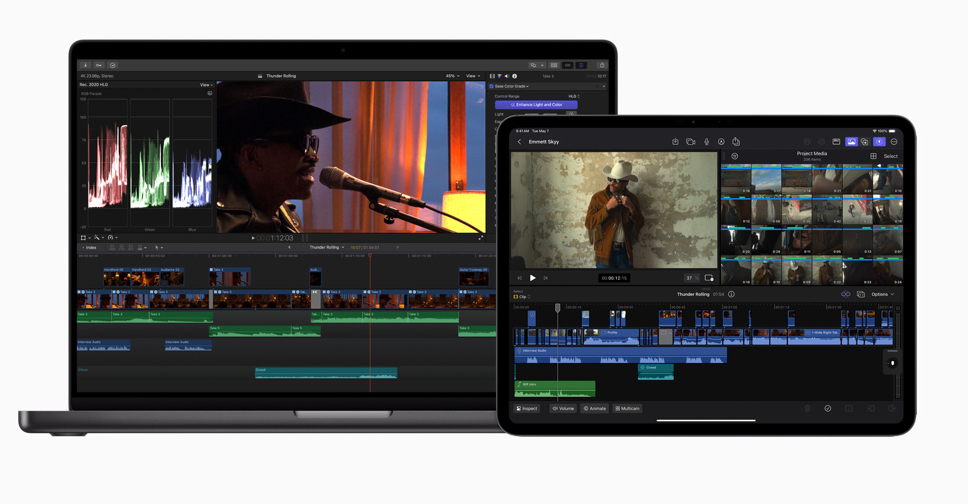Click Enhance Light and Color button
This screenshot has height=504, width=968.
click(x=536, y=104)
